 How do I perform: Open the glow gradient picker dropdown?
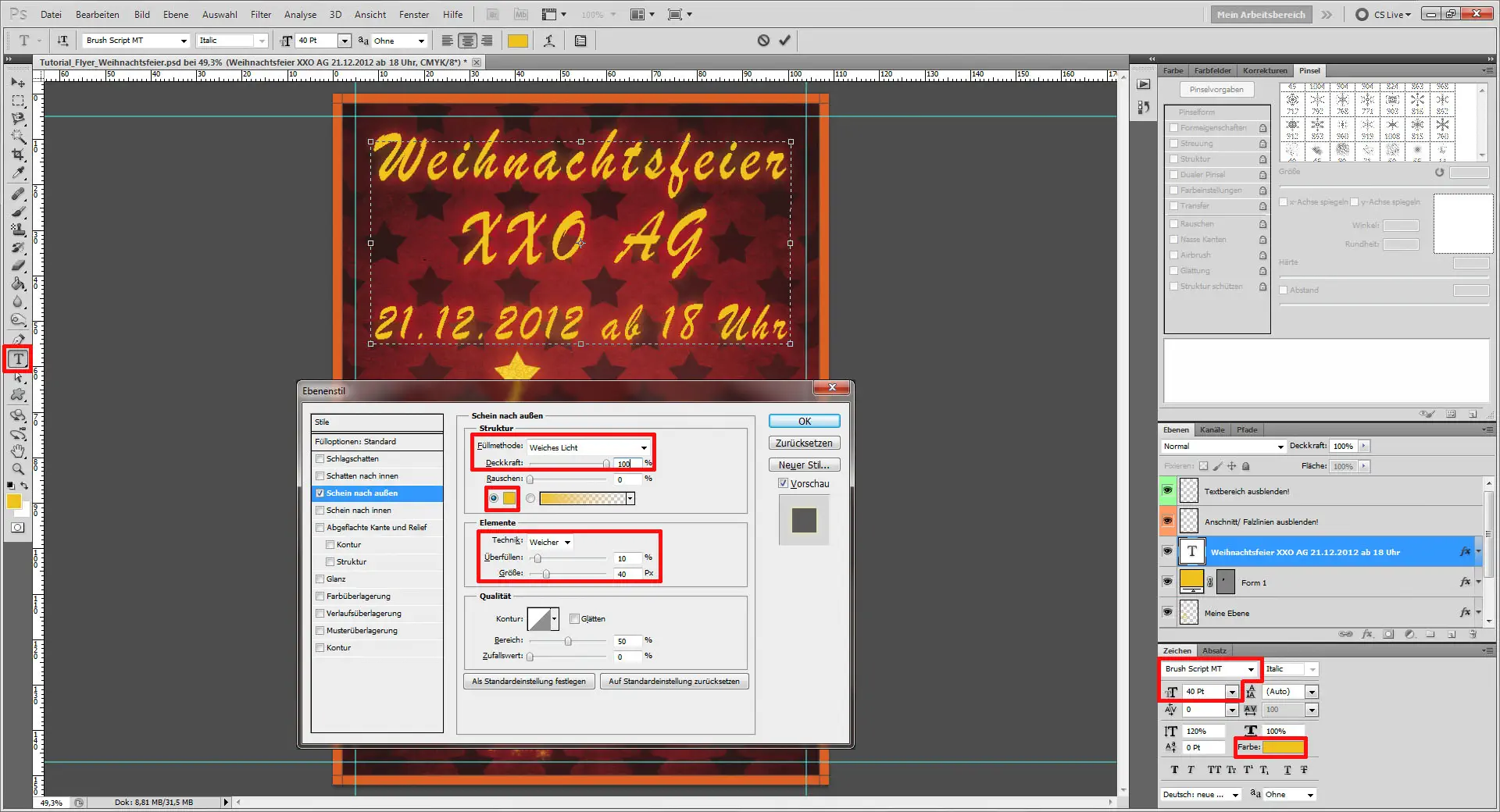[x=630, y=499]
